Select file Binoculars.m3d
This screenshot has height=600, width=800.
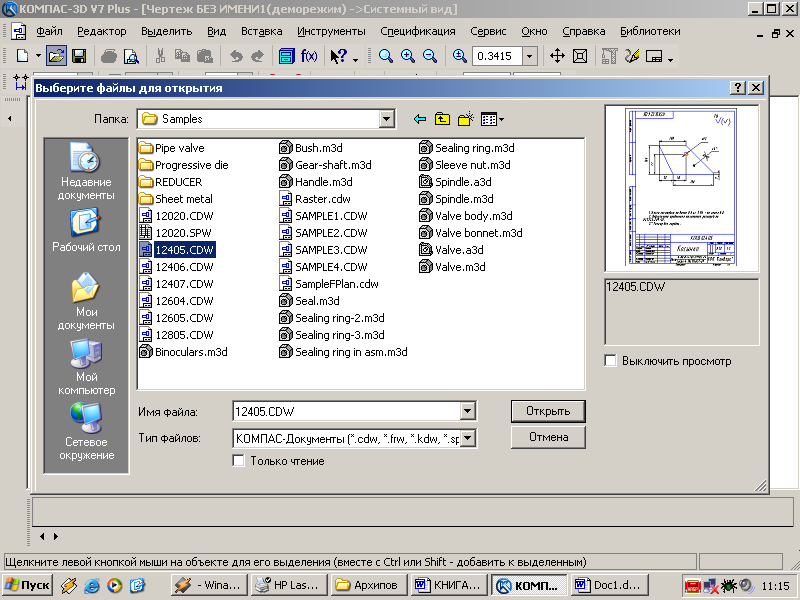tap(183, 352)
